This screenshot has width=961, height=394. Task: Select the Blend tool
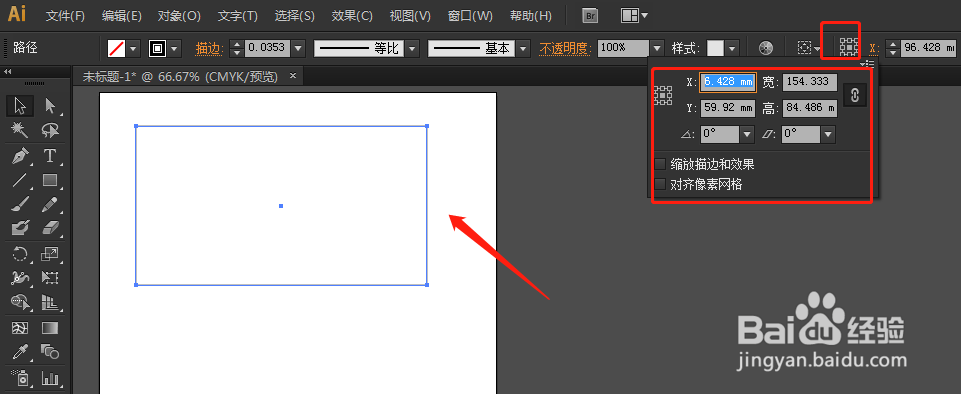click(x=50, y=352)
